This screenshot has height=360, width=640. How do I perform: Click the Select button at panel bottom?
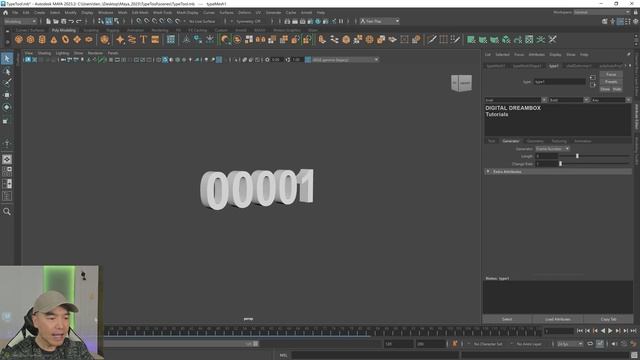507,319
